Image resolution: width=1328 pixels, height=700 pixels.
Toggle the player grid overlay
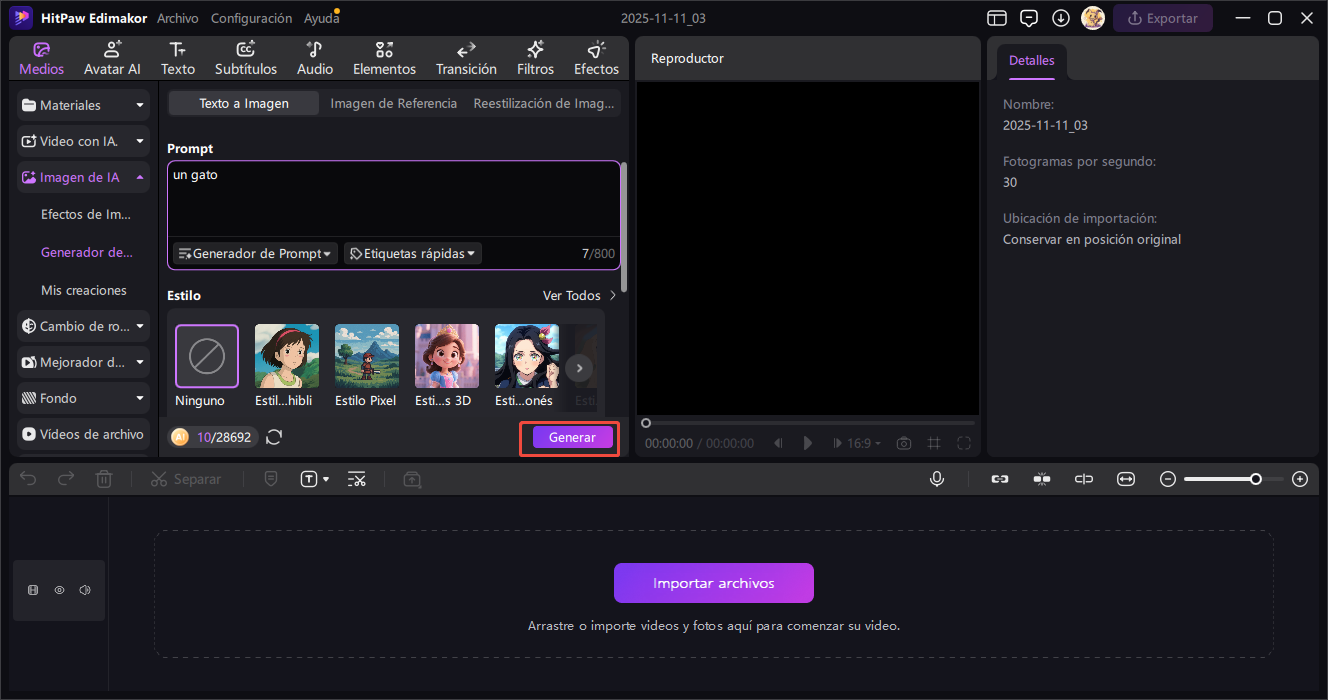point(934,443)
